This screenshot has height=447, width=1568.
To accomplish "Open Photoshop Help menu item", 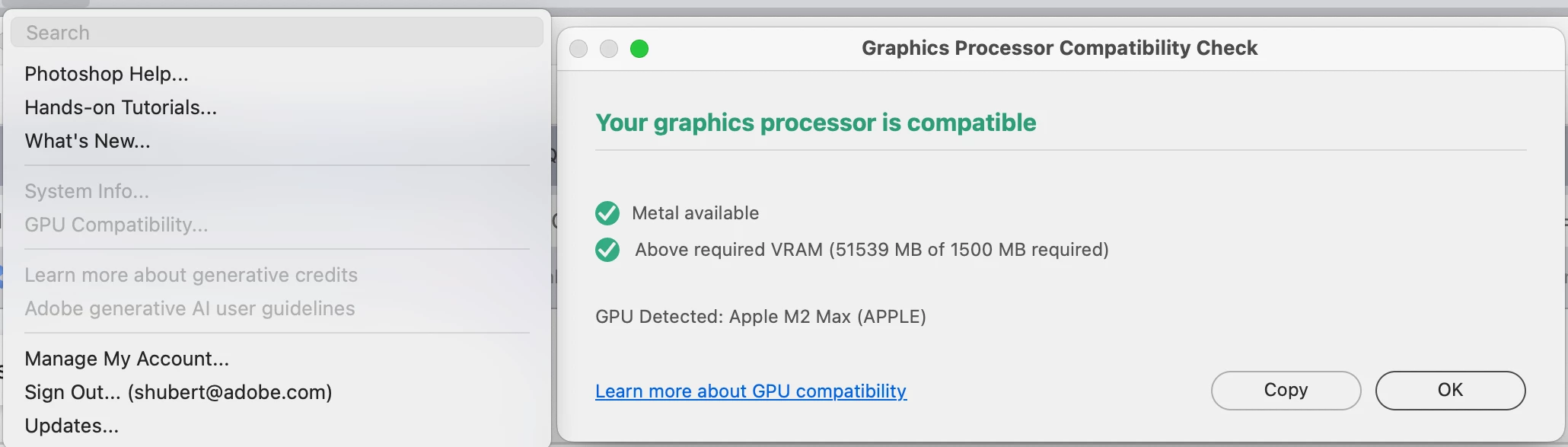I will pyautogui.click(x=107, y=74).
